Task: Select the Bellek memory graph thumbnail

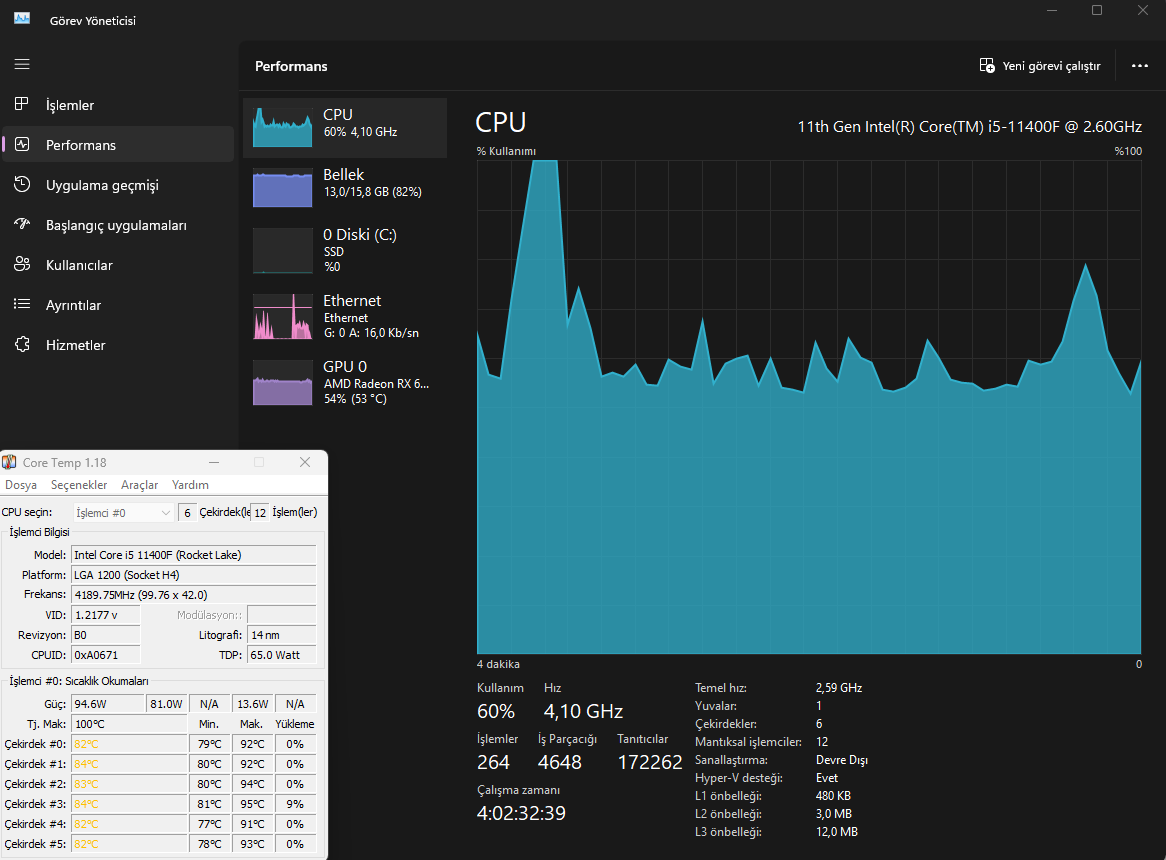Action: point(283,188)
